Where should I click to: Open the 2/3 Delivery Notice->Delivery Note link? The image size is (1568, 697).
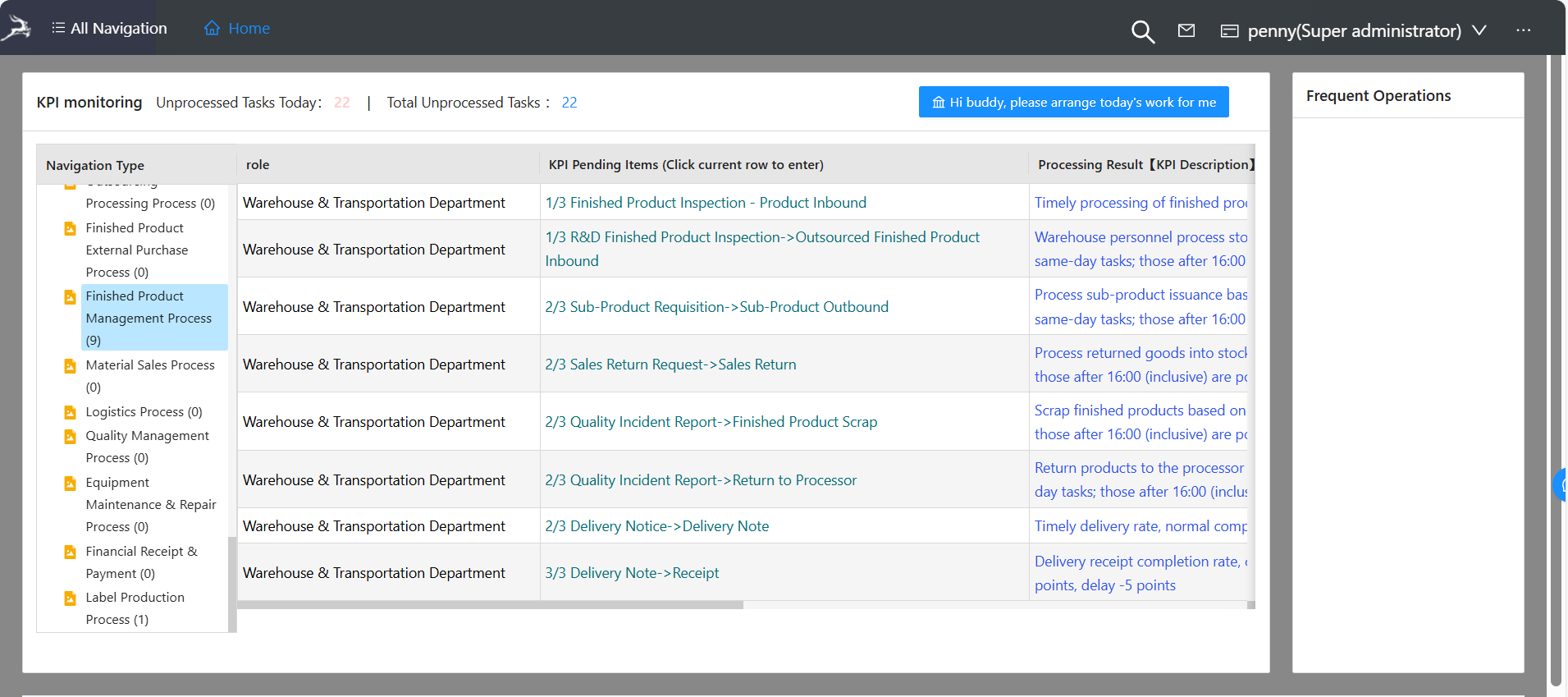[656, 526]
